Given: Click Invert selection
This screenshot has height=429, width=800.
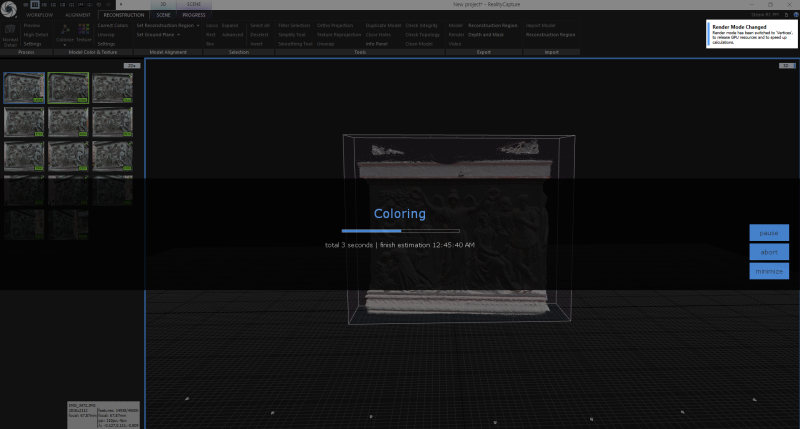Looking at the screenshot, I should coord(256,44).
